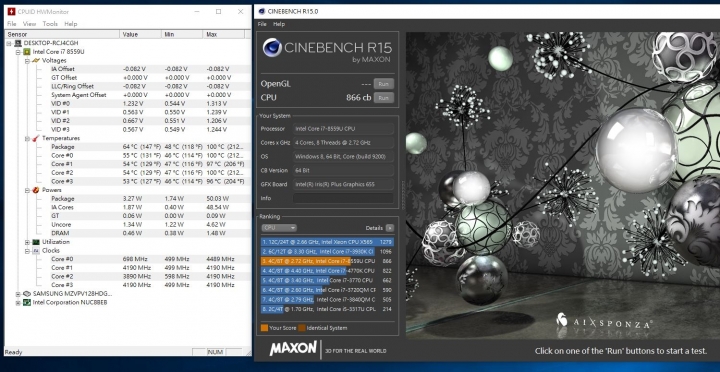Collapse the Temperatures section

[27, 138]
